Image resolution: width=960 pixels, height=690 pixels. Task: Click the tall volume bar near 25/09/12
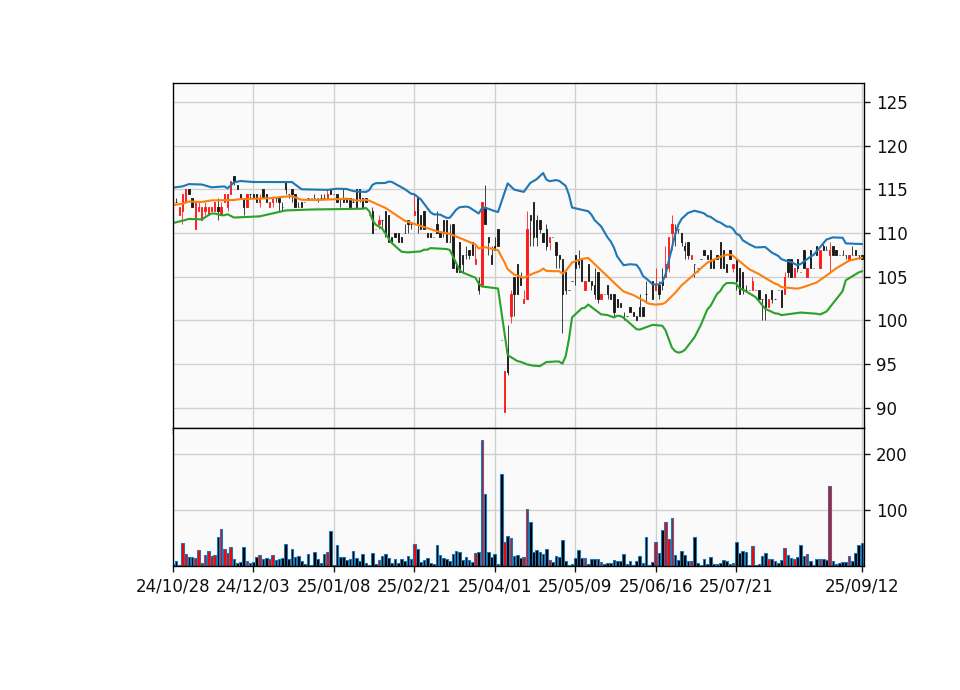(830, 526)
